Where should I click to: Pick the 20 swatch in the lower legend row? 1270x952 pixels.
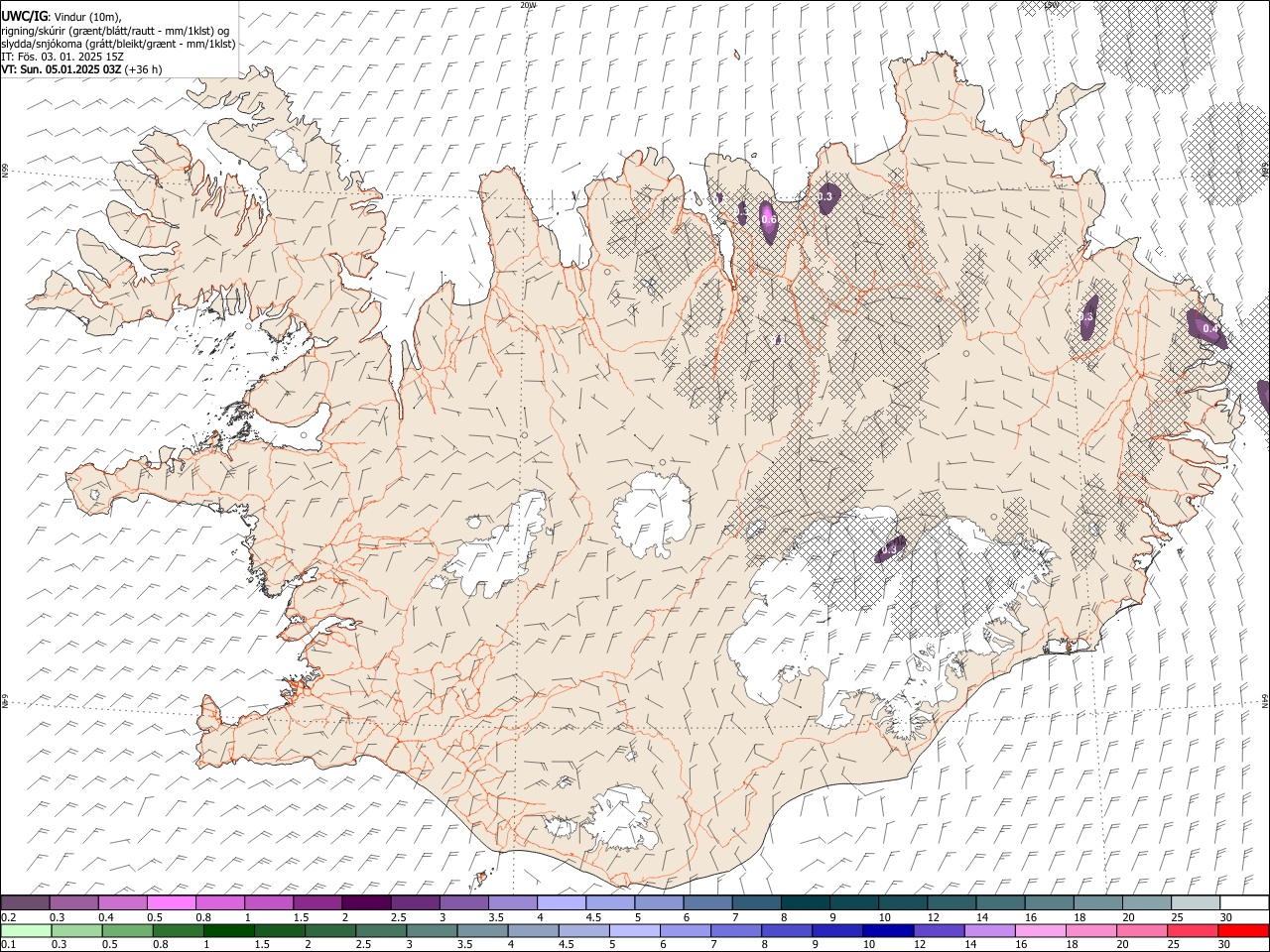click(x=1141, y=930)
